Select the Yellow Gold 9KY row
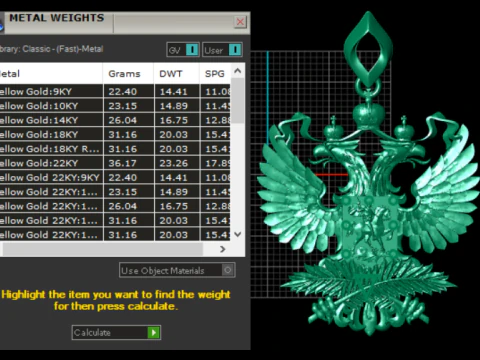The image size is (480, 360). click(115, 91)
